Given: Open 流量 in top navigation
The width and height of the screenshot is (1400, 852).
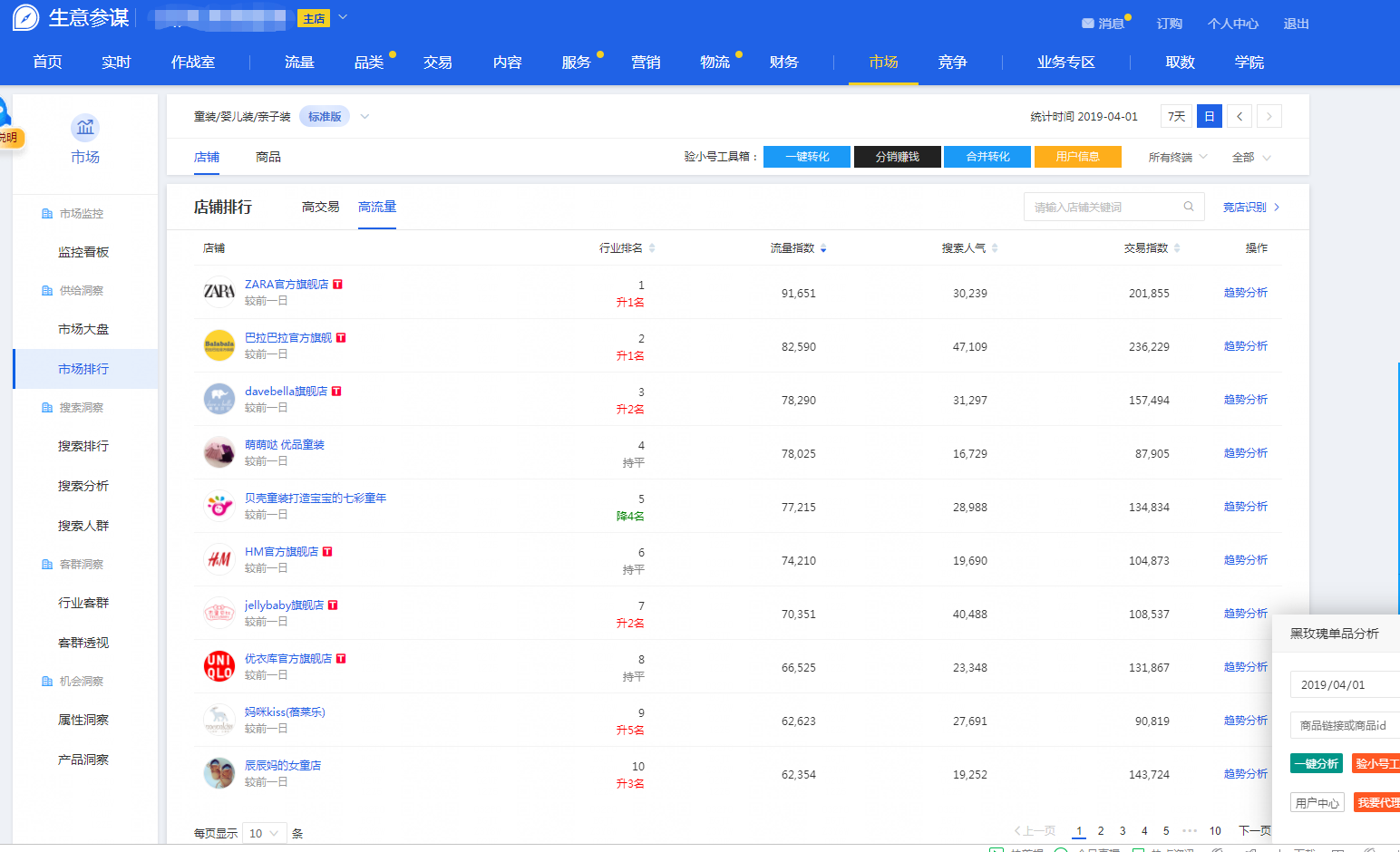Looking at the screenshot, I should pyautogui.click(x=299, y=63).
